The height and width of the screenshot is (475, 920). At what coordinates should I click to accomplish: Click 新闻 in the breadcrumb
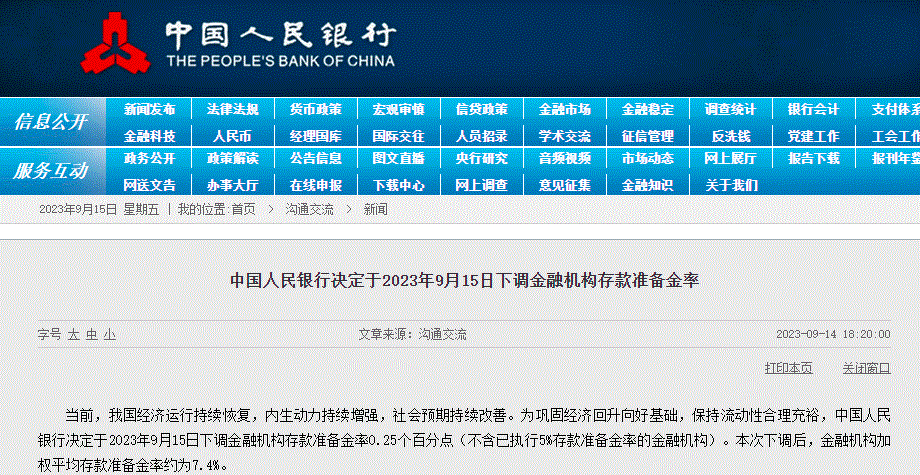(x=376, y=209)
